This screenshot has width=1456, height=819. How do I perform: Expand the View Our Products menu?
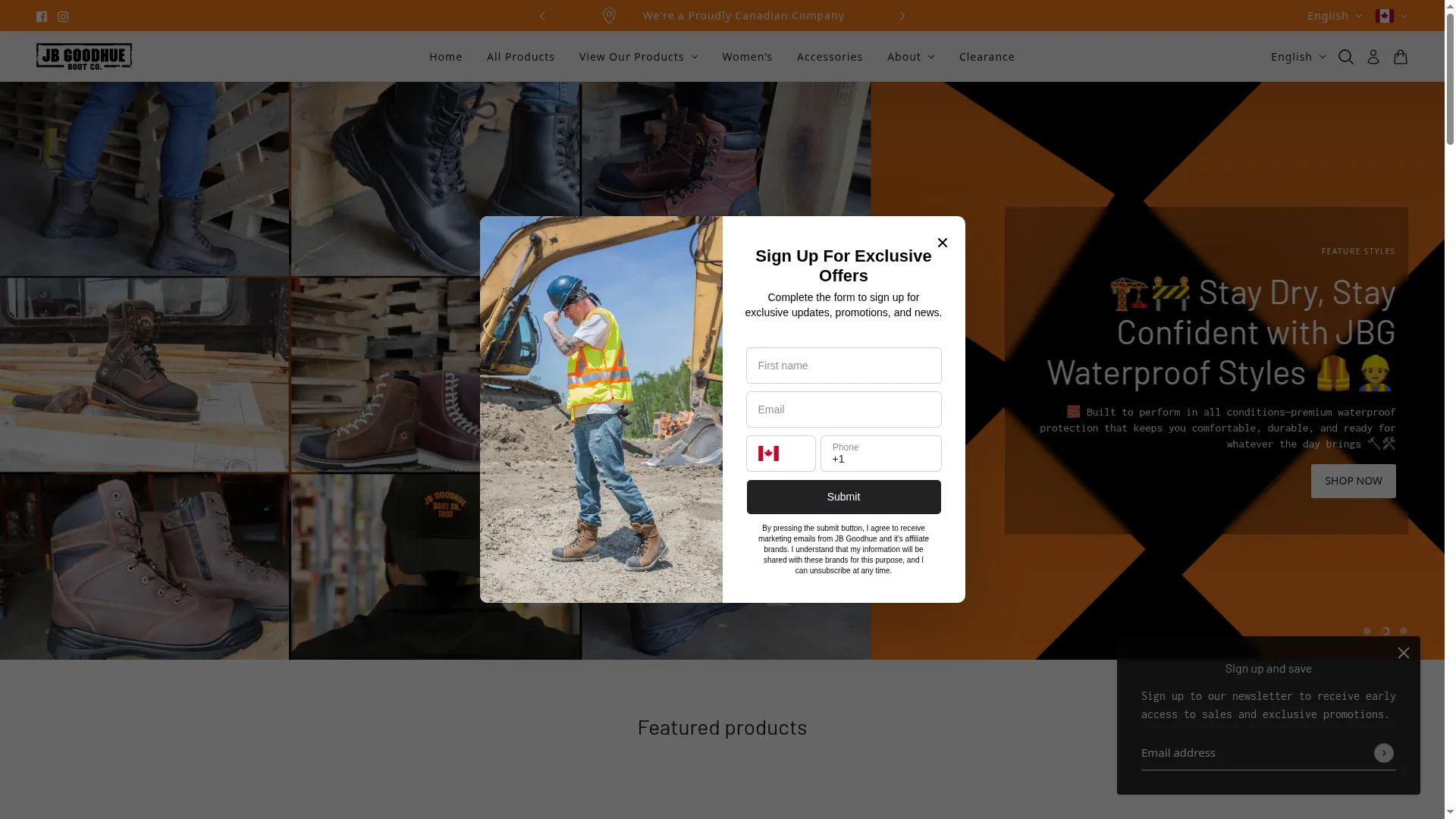[x=639, y=57]
